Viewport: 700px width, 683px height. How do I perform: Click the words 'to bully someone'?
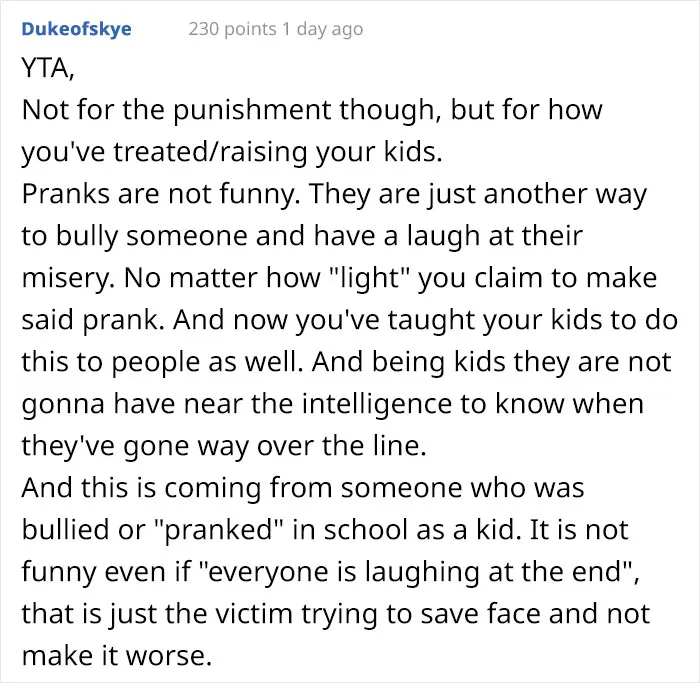pos(134,236)
